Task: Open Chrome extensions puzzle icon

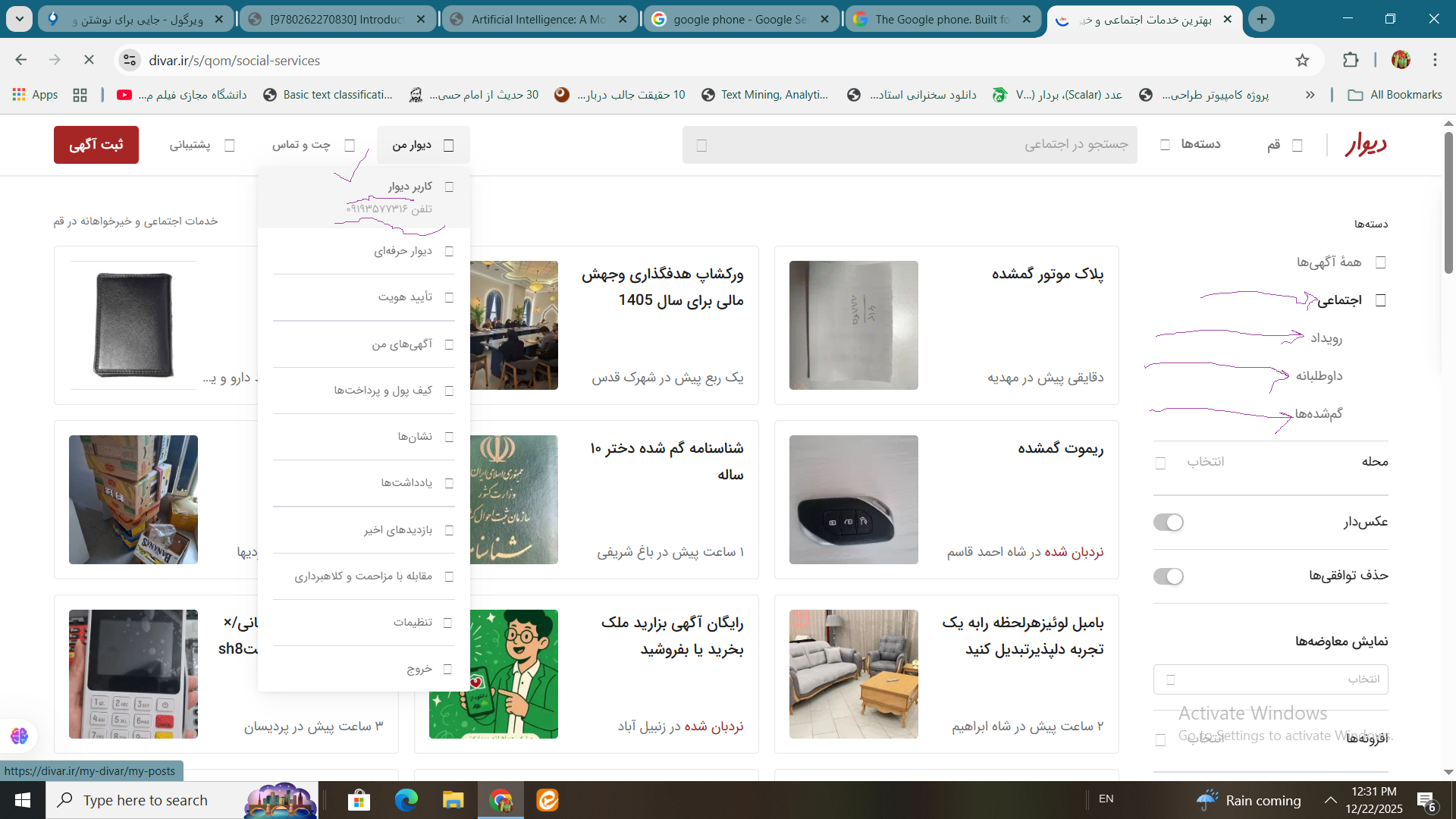Action: point(1351,61)
